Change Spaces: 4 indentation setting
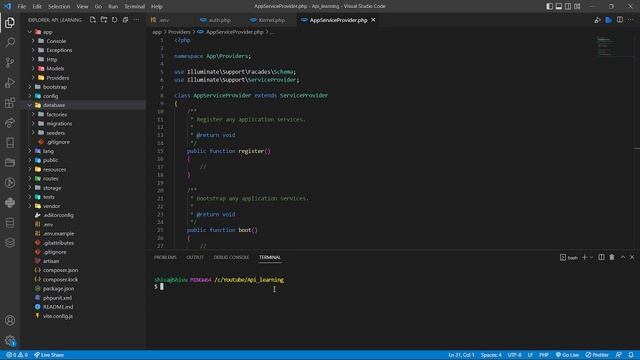The width and height of the screenshot is (640, 360). click(x=491, y=355)
